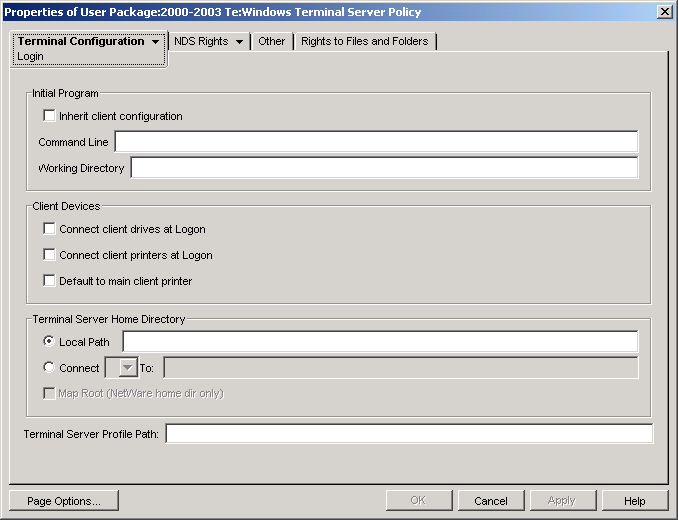The image size is (678, 520).
Task: Click the Terminal Server Profile Path label
Action: [91, 434]
